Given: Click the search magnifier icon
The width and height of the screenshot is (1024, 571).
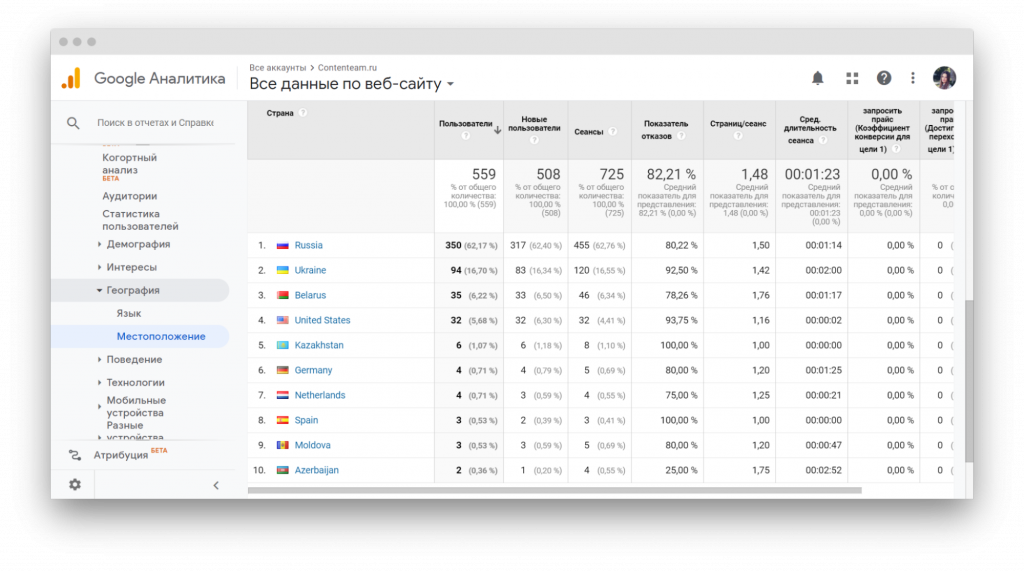Looking at the screenshot, I should [x=73, y=123].
